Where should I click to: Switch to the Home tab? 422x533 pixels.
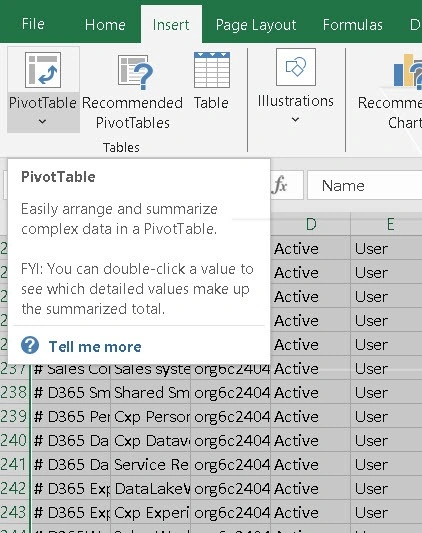point(105,25)
